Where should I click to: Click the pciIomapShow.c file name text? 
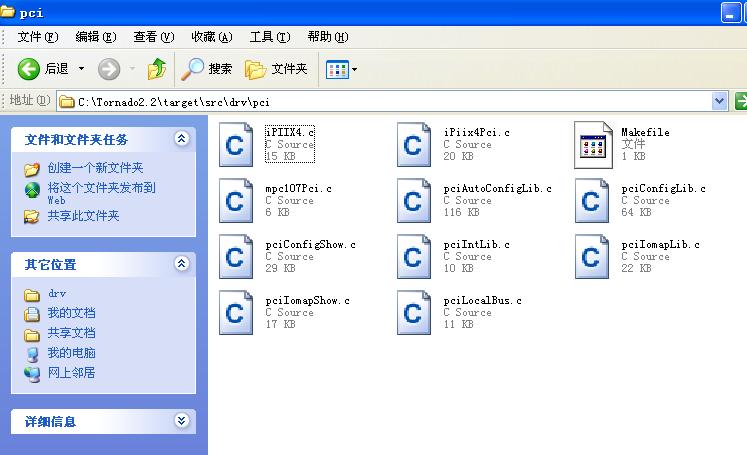[308, 301]
